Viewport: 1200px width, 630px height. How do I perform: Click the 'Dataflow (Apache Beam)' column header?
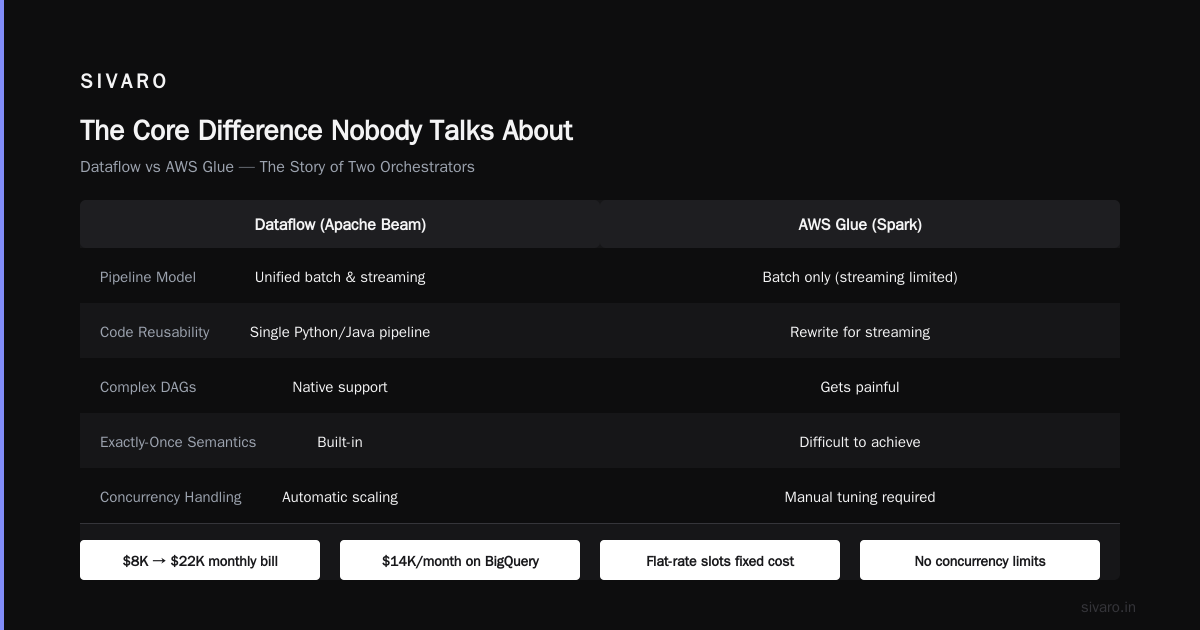340,224
